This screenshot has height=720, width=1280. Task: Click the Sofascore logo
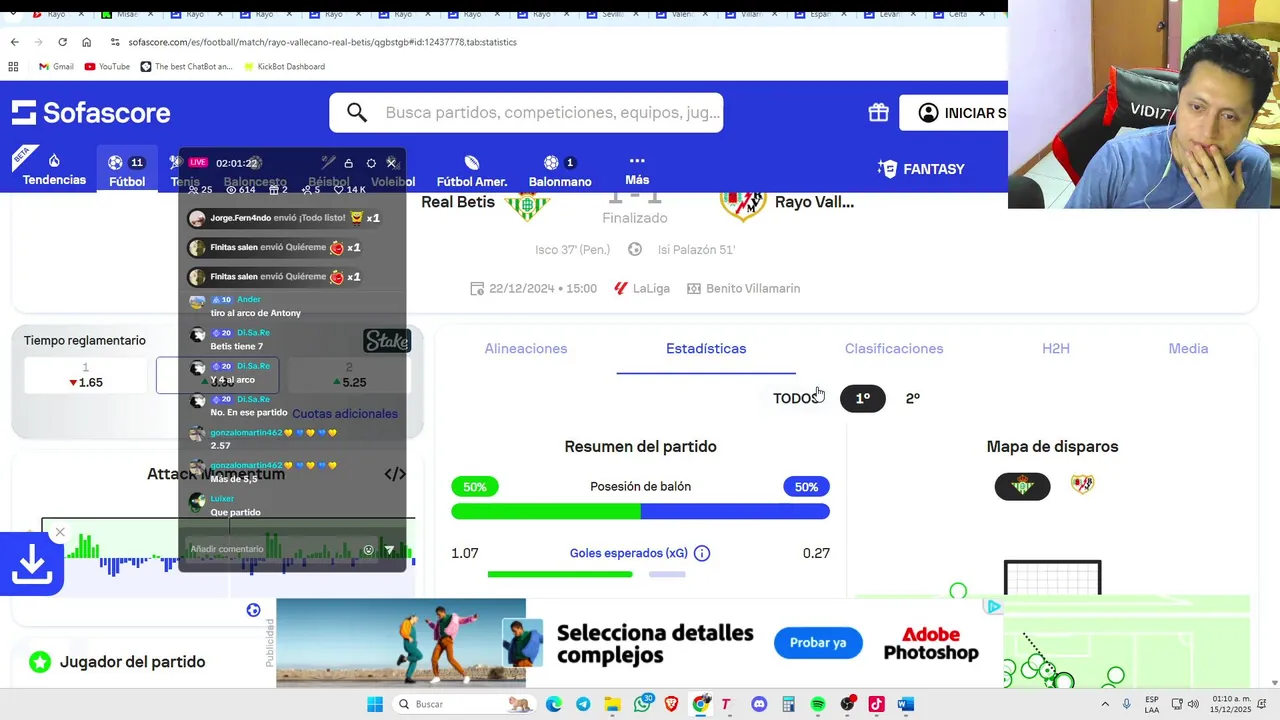91,113
